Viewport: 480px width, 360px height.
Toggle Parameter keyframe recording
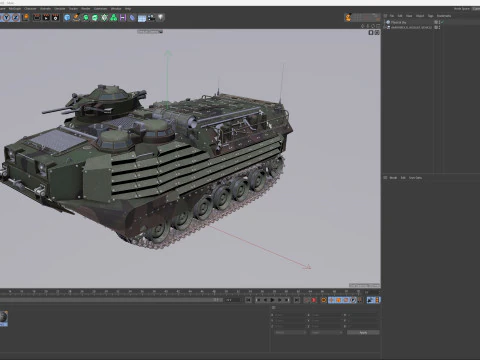click(x=353, y=300)
